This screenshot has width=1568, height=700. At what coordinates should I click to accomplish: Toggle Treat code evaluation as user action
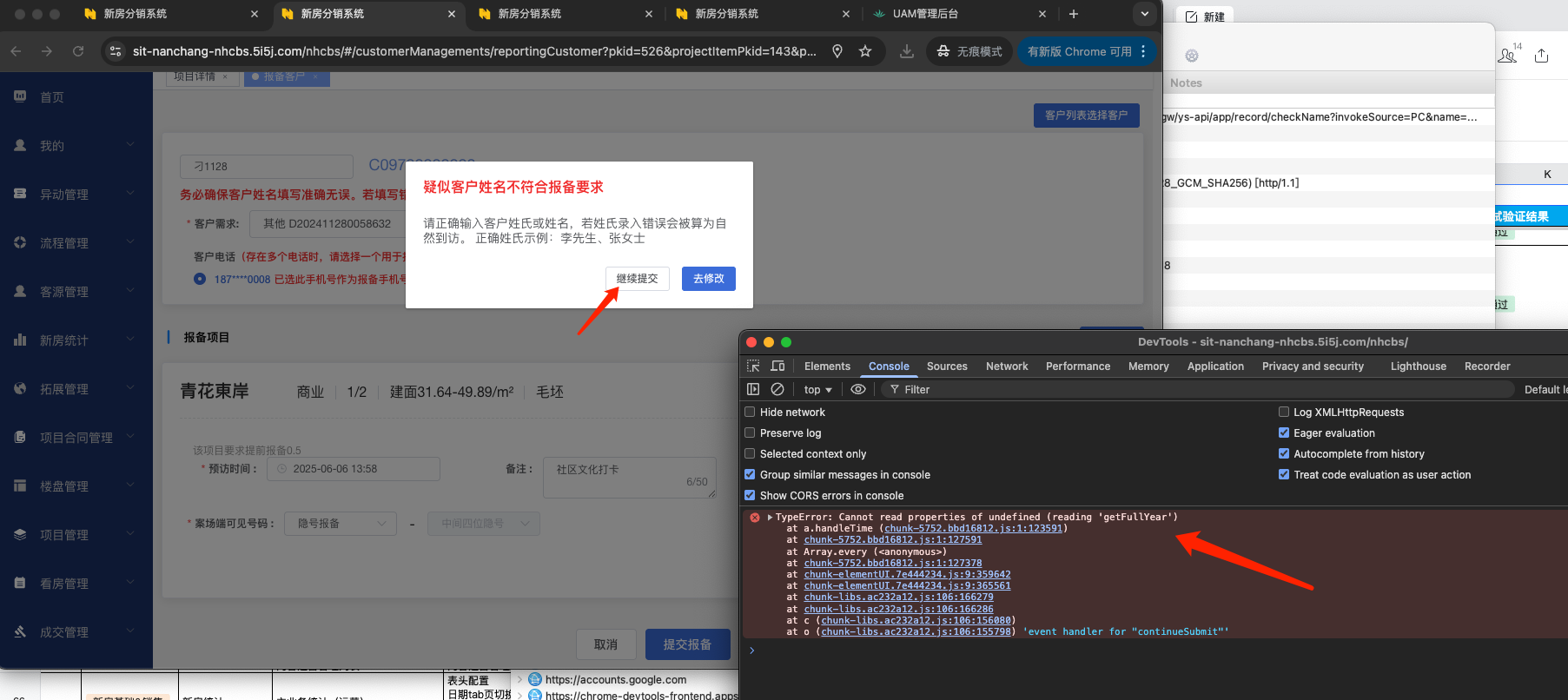[x=1284, y=474]
